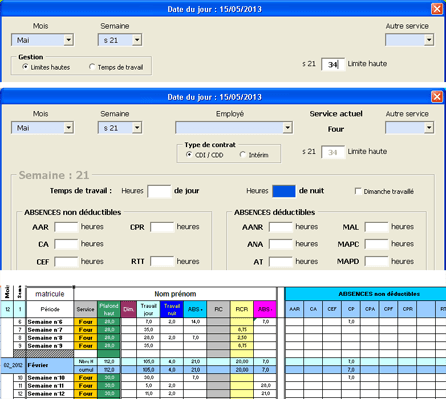
Task: Click the RTT hours input field
Action: [162, 262]
